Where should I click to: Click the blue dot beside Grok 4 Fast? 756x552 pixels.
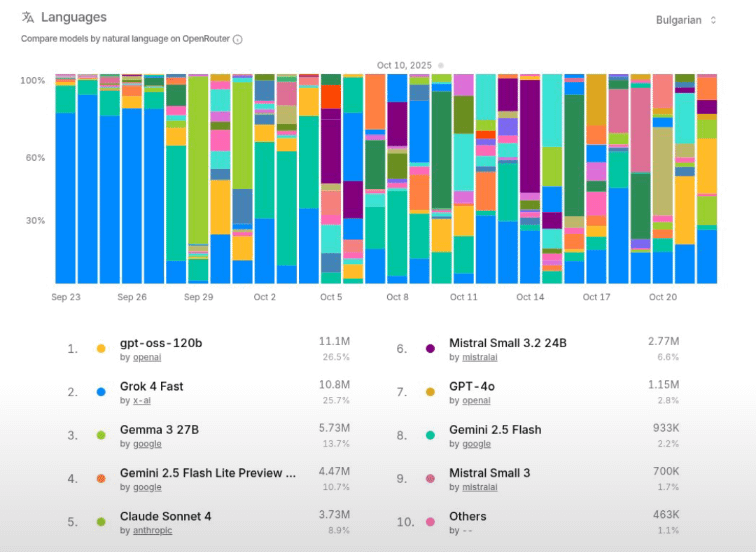101,392
